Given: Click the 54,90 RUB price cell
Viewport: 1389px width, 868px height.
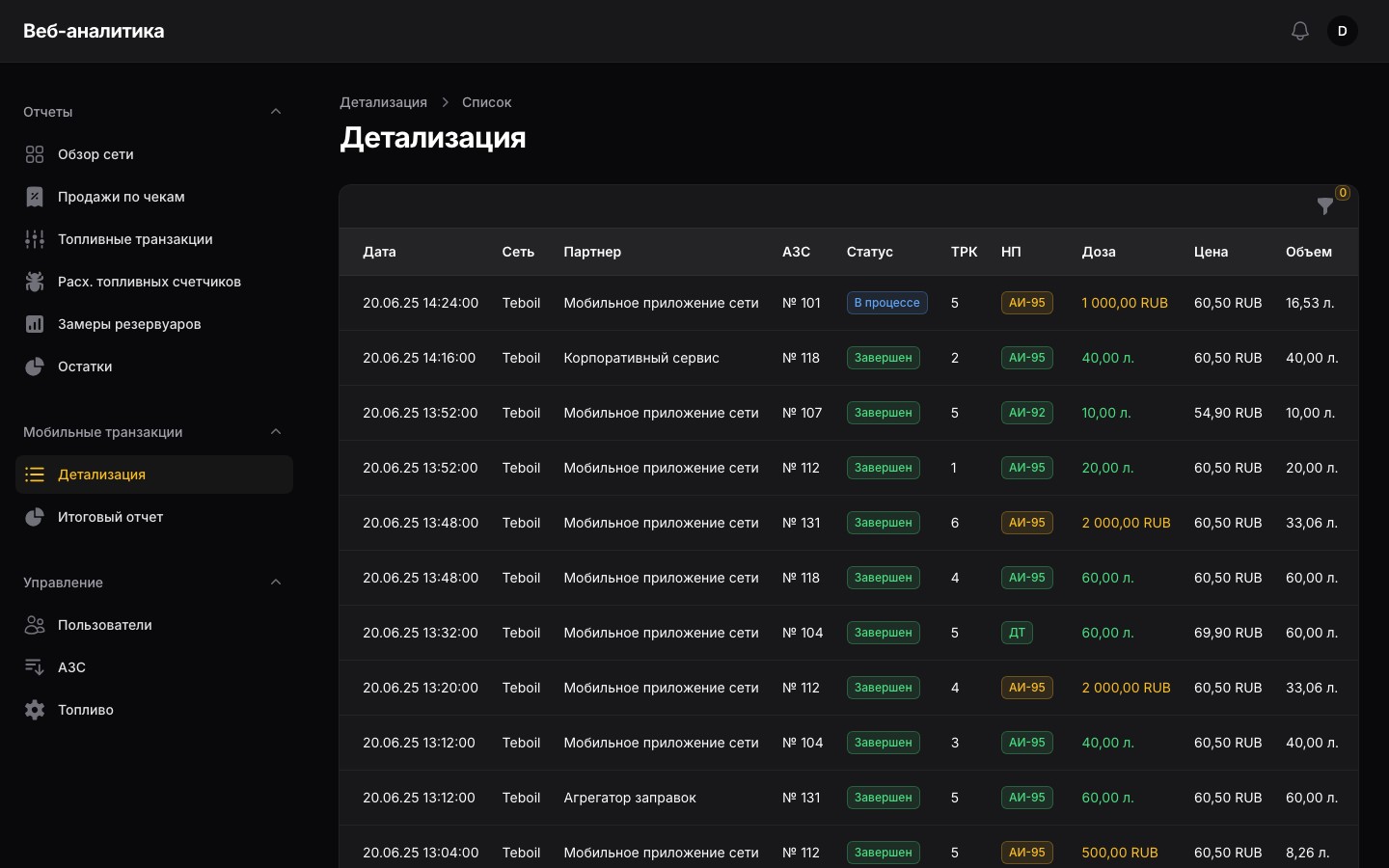Looking at the screenshot, I should coord(1228,413).
